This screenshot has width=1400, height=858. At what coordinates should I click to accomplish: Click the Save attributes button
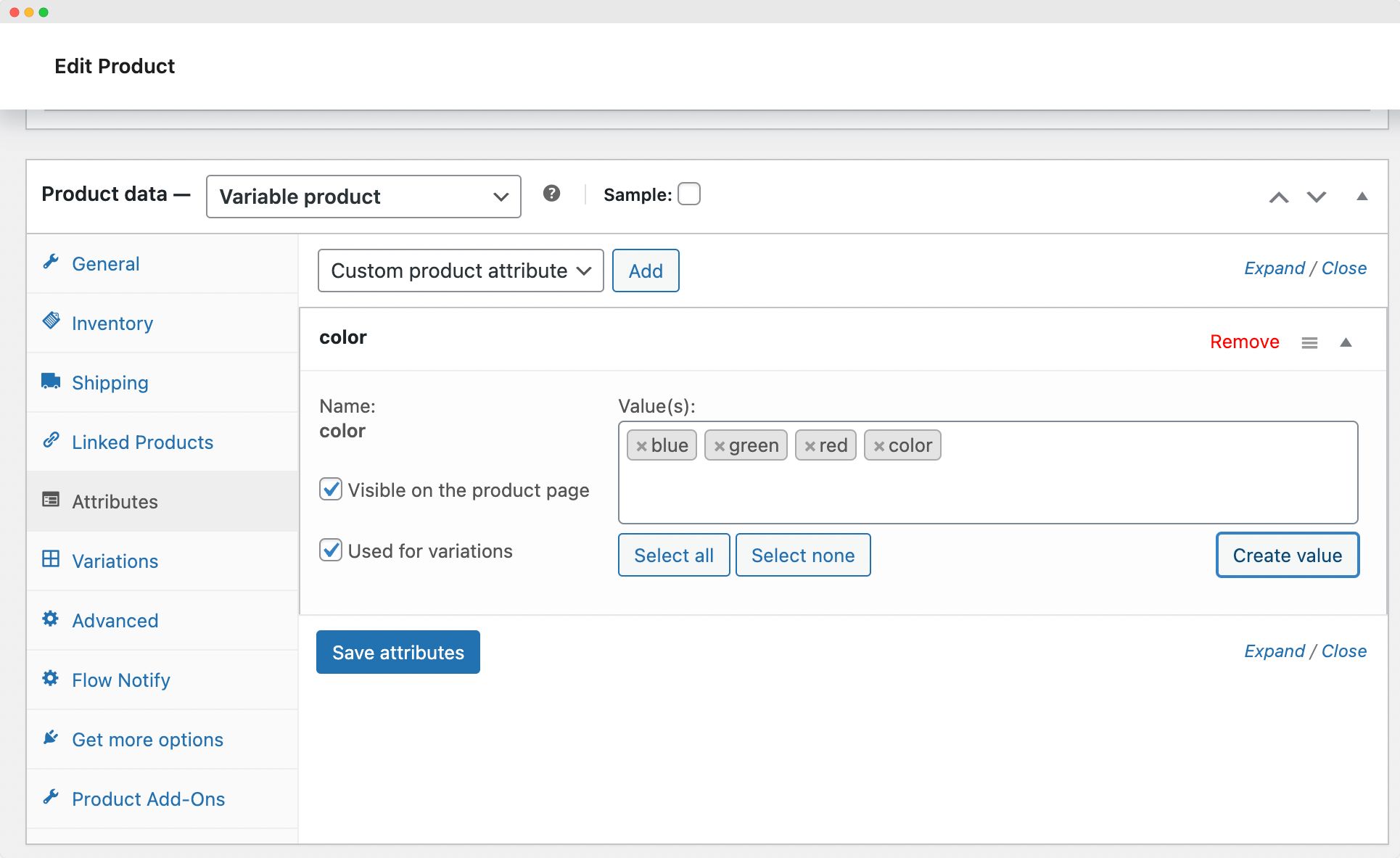point(398,651)
